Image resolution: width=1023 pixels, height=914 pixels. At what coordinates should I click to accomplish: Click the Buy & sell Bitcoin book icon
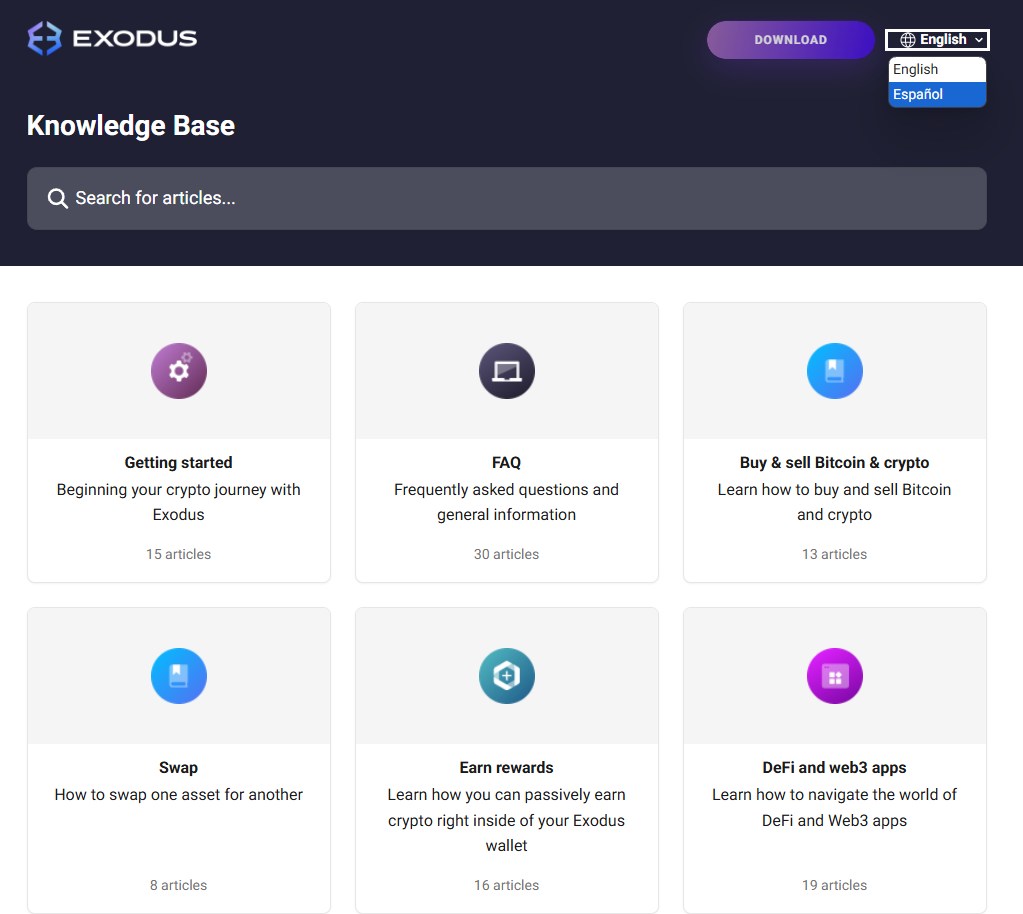coord(834,371)
